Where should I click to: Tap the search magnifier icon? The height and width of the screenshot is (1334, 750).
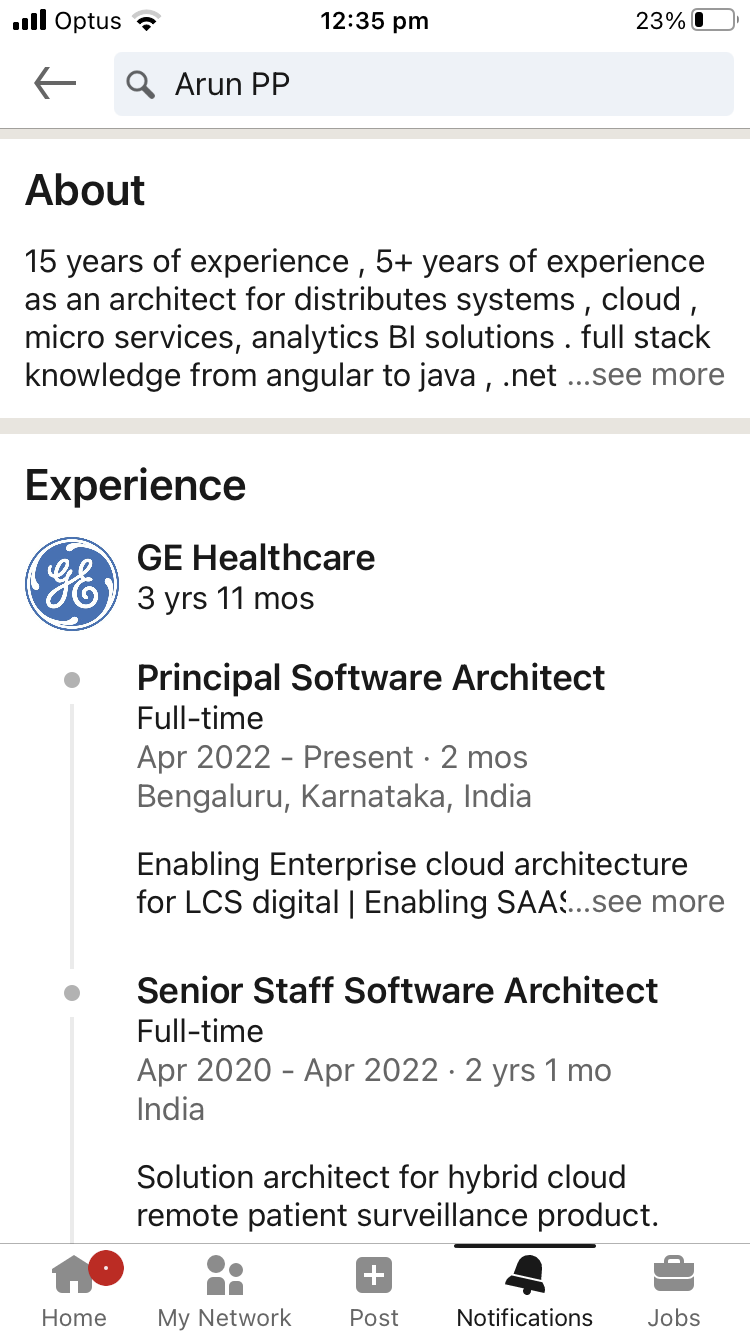coord(142,85)
